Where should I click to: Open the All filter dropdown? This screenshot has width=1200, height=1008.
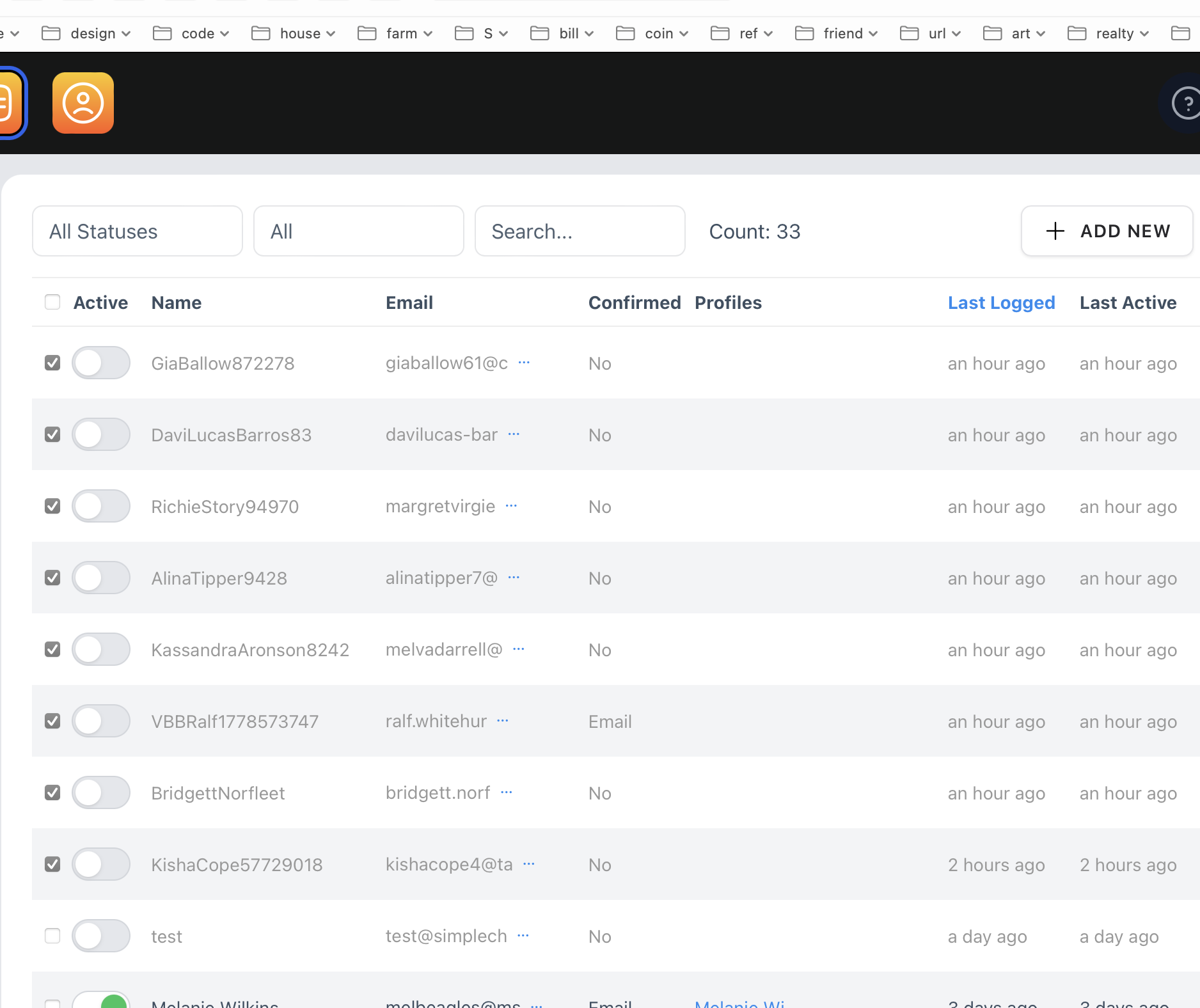coord(358,231)
